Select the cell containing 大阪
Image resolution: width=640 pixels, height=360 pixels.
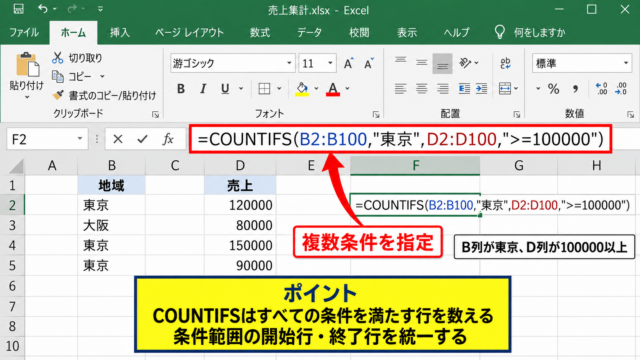click(x=111, y=225)
